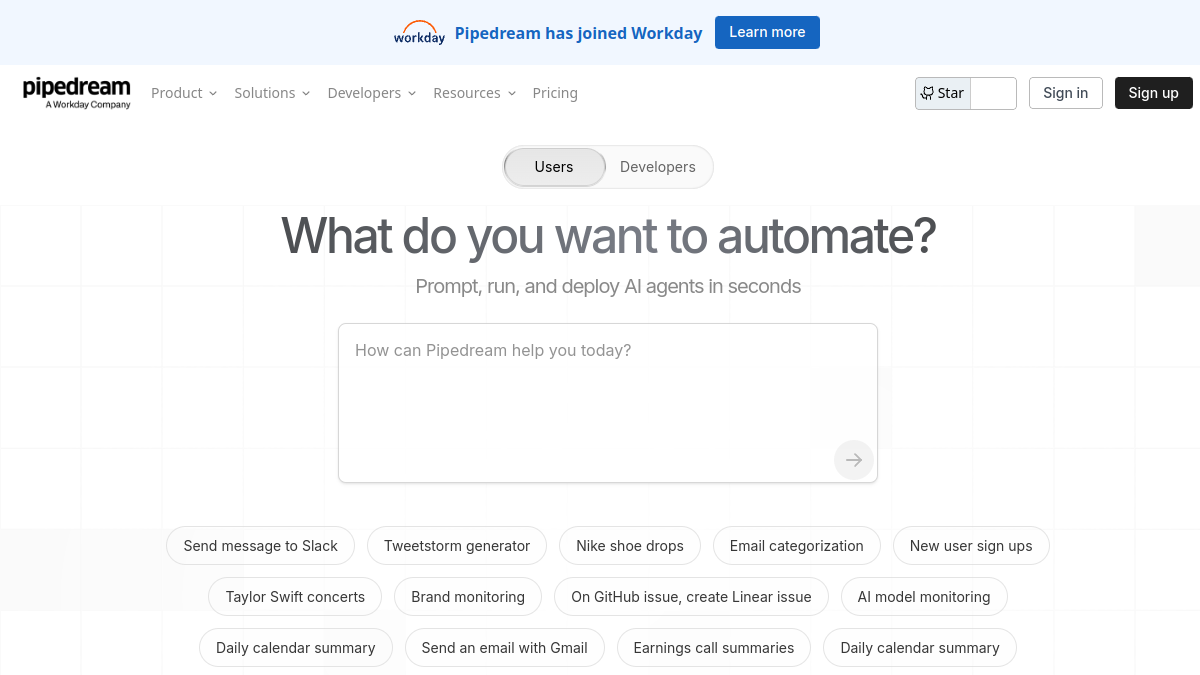Viewport: 1200px width, 675px height.
Task: Choose the "Email categorization" suggestion
Action: click(x=797, y=546)
